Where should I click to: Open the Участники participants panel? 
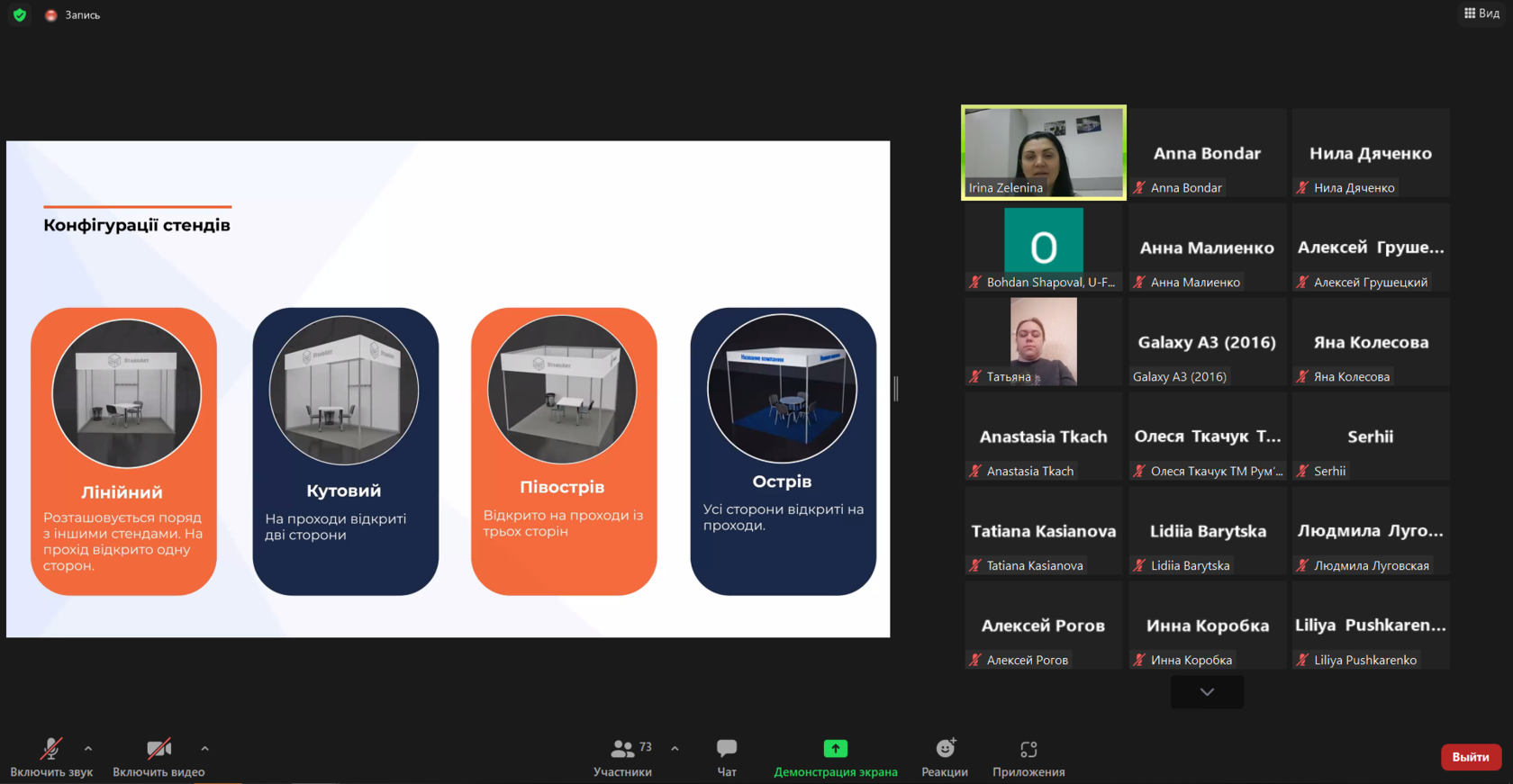pos(622,758)
